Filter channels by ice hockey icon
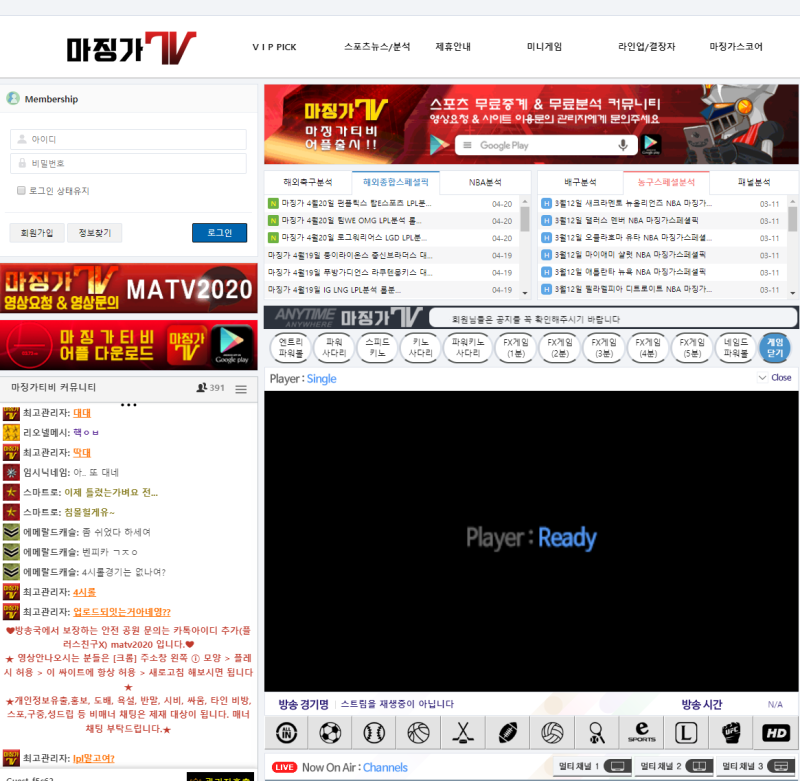 click(463, 733)
